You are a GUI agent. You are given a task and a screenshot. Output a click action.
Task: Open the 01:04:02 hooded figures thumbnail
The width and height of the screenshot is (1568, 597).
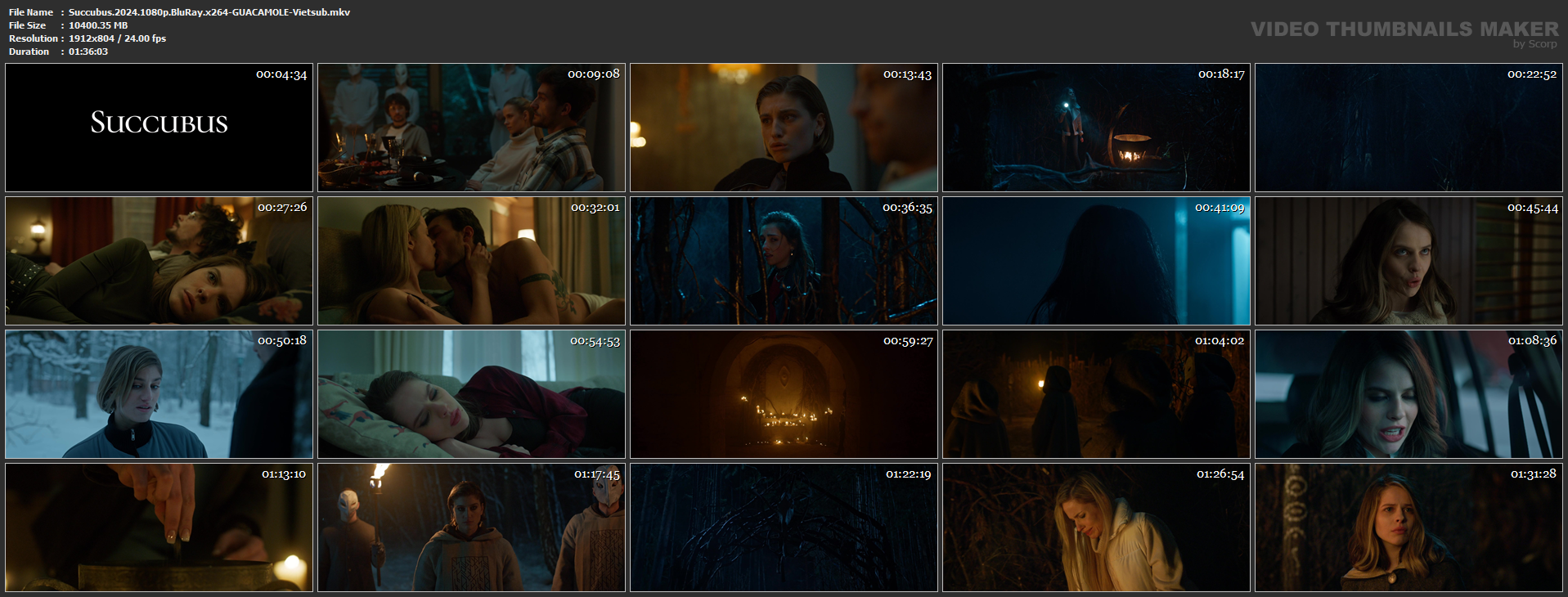point(1096,394)
